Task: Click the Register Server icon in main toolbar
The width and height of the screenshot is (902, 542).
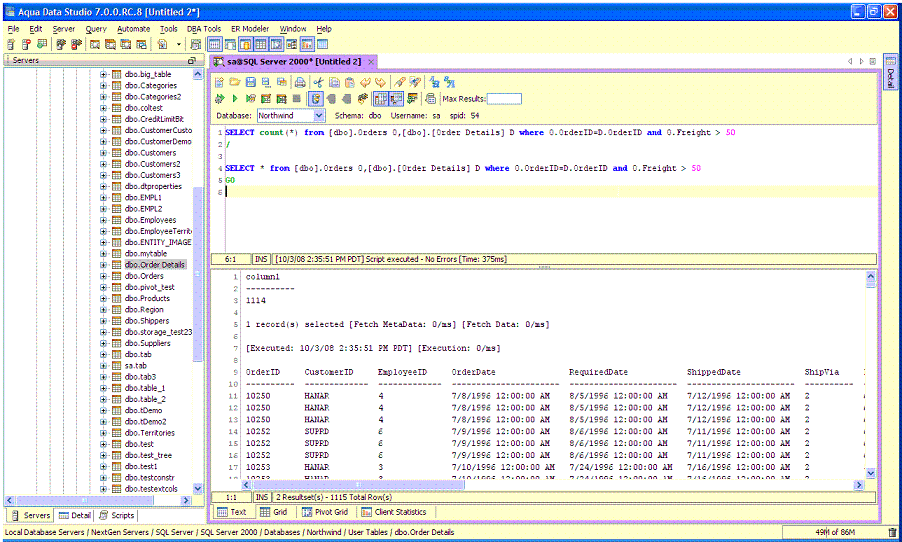Action: (x=10, y=44)
